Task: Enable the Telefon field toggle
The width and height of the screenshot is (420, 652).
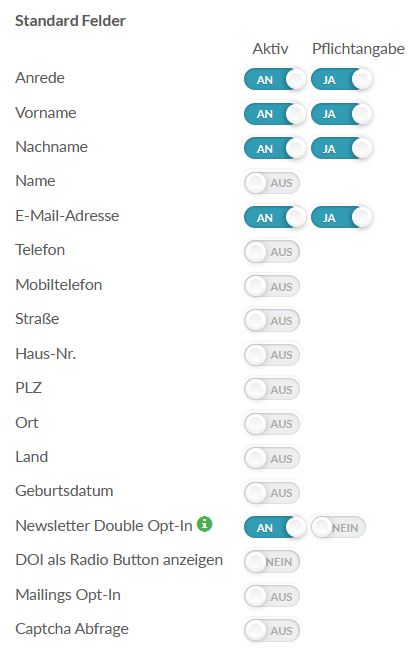Action: coord(272,252)
